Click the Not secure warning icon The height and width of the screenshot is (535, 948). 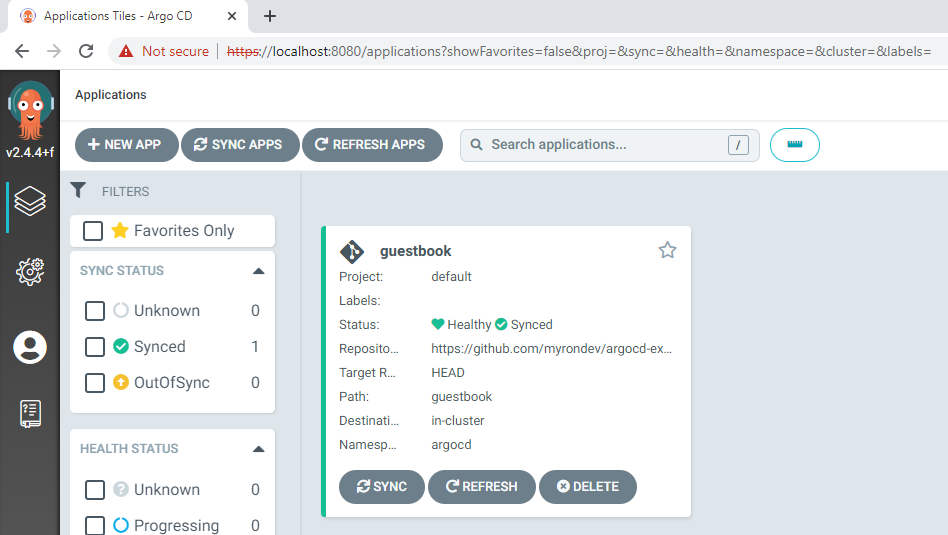tap(126, 51)
